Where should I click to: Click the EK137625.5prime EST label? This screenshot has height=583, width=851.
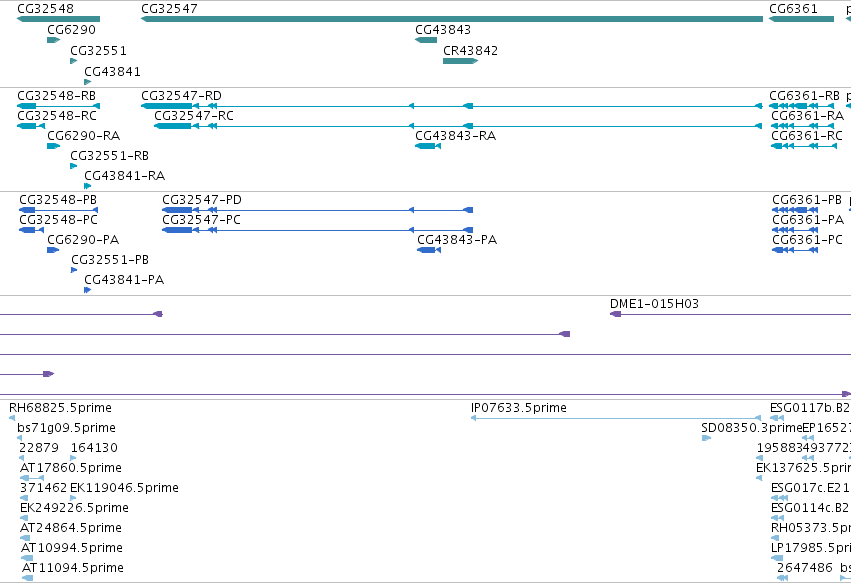[803, 468]
